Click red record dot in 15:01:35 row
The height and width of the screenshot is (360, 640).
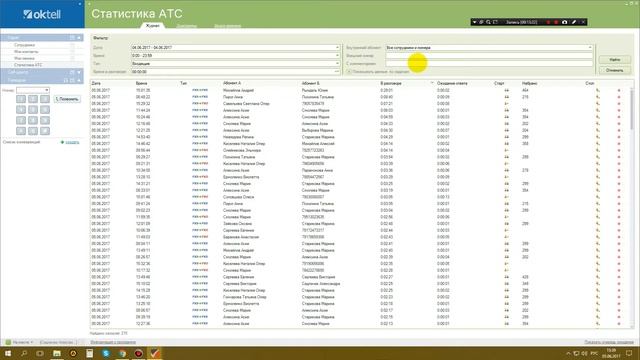(619, 91)
